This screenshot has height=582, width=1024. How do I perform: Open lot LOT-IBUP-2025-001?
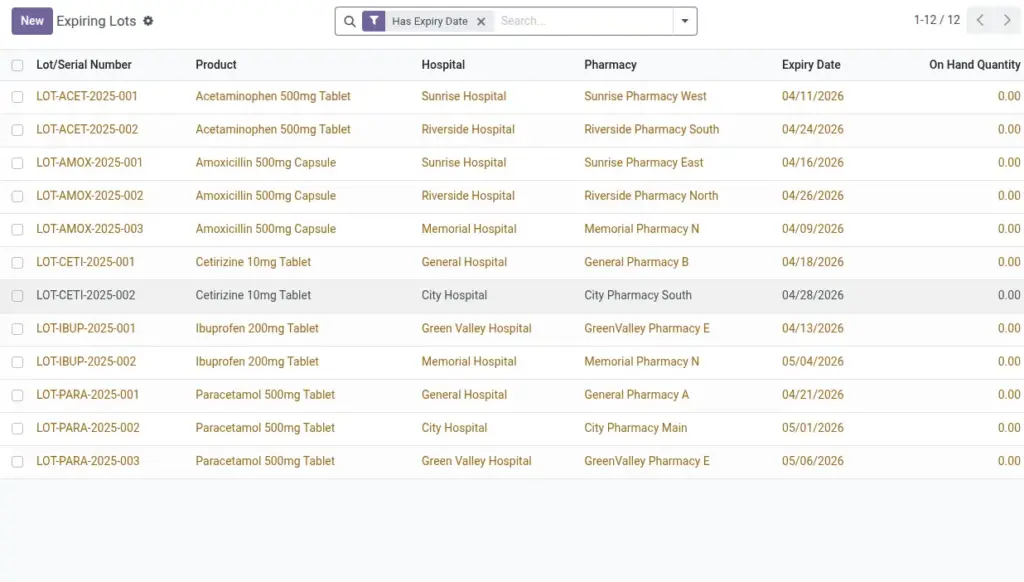(86, 329)
